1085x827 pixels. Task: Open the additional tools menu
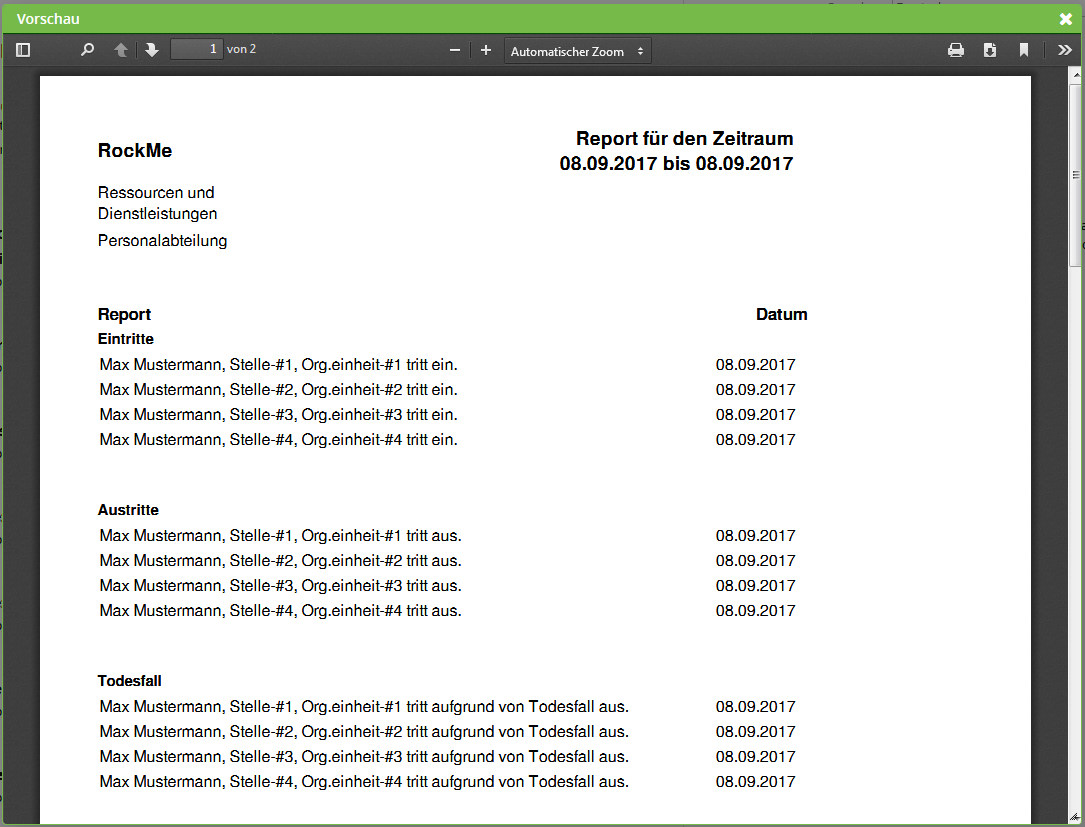(x=1064, y=50)
